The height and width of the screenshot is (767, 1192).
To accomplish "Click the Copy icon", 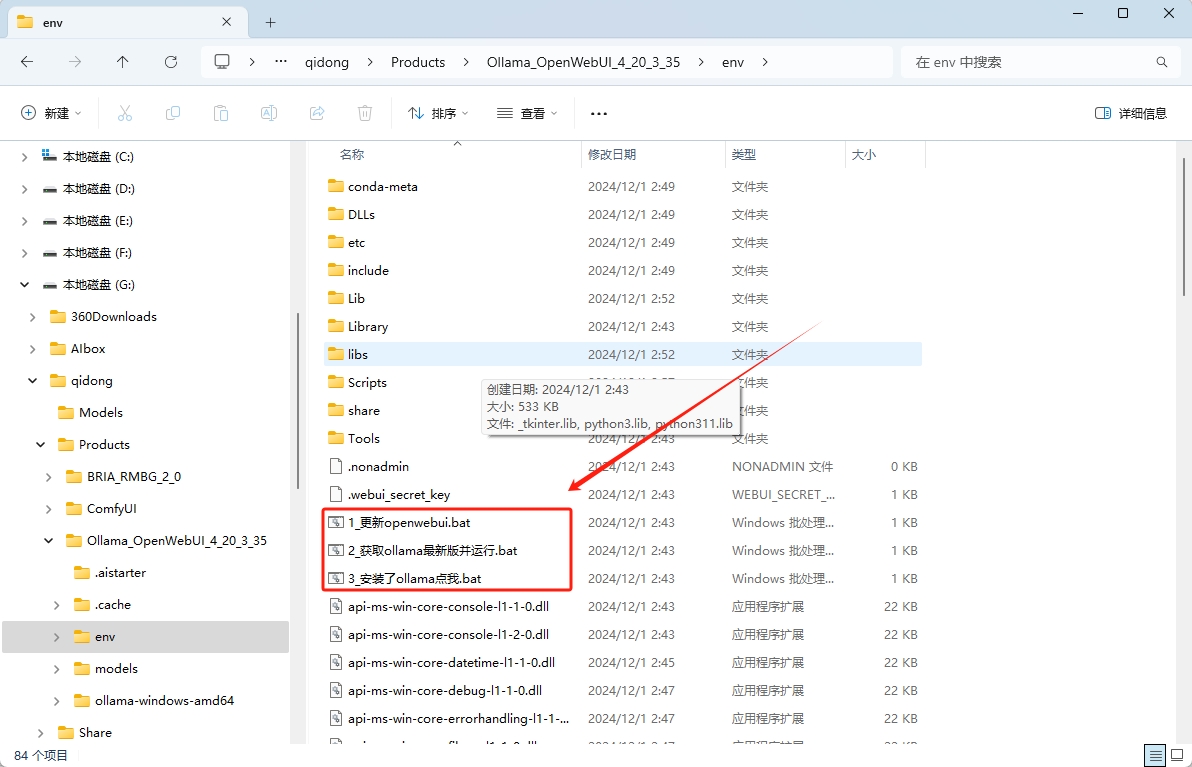I will (172, 112).
